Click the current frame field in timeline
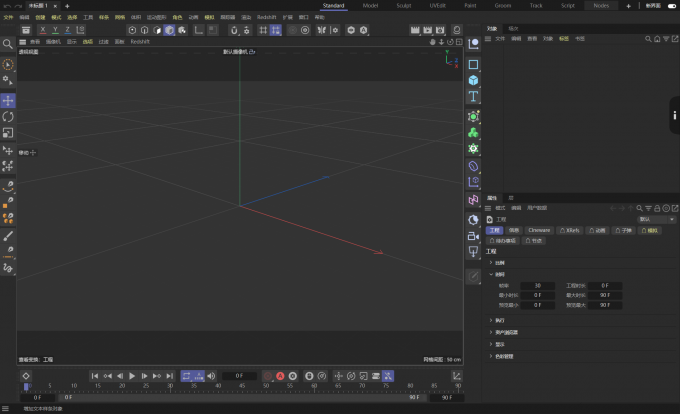 (x=239, y=376)
